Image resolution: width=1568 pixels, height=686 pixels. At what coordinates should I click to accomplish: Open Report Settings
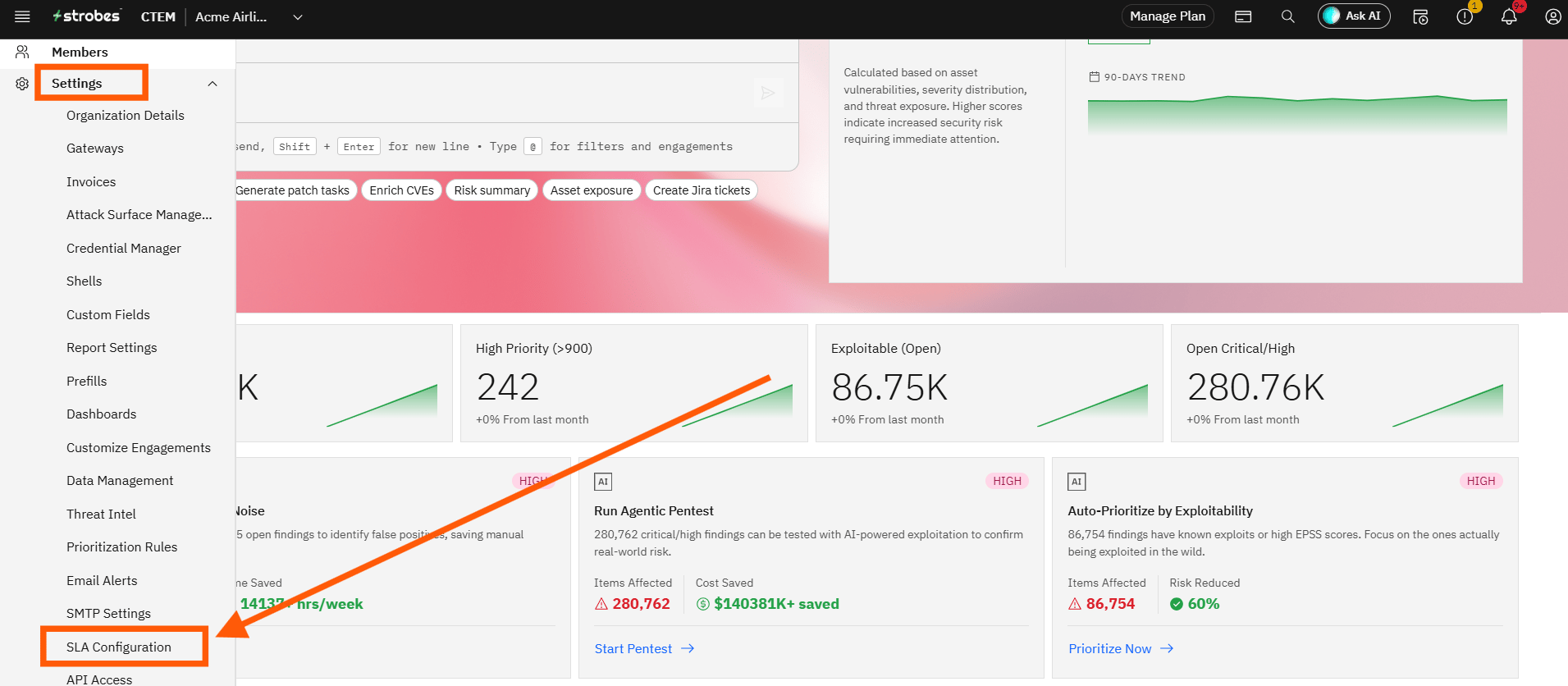pyautogui.click(x=112, y=348)
